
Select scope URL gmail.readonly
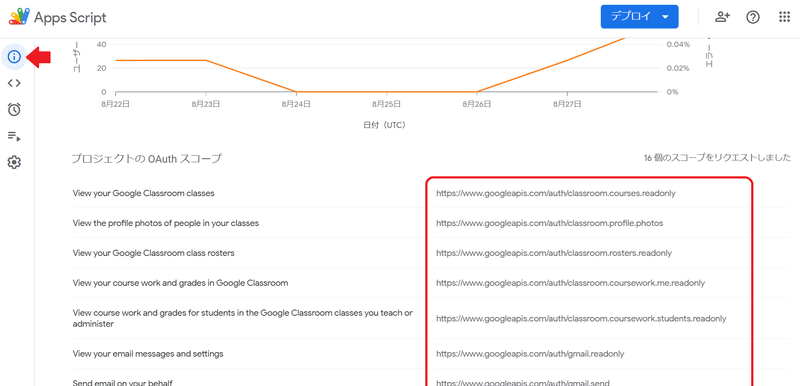[530, 353]
